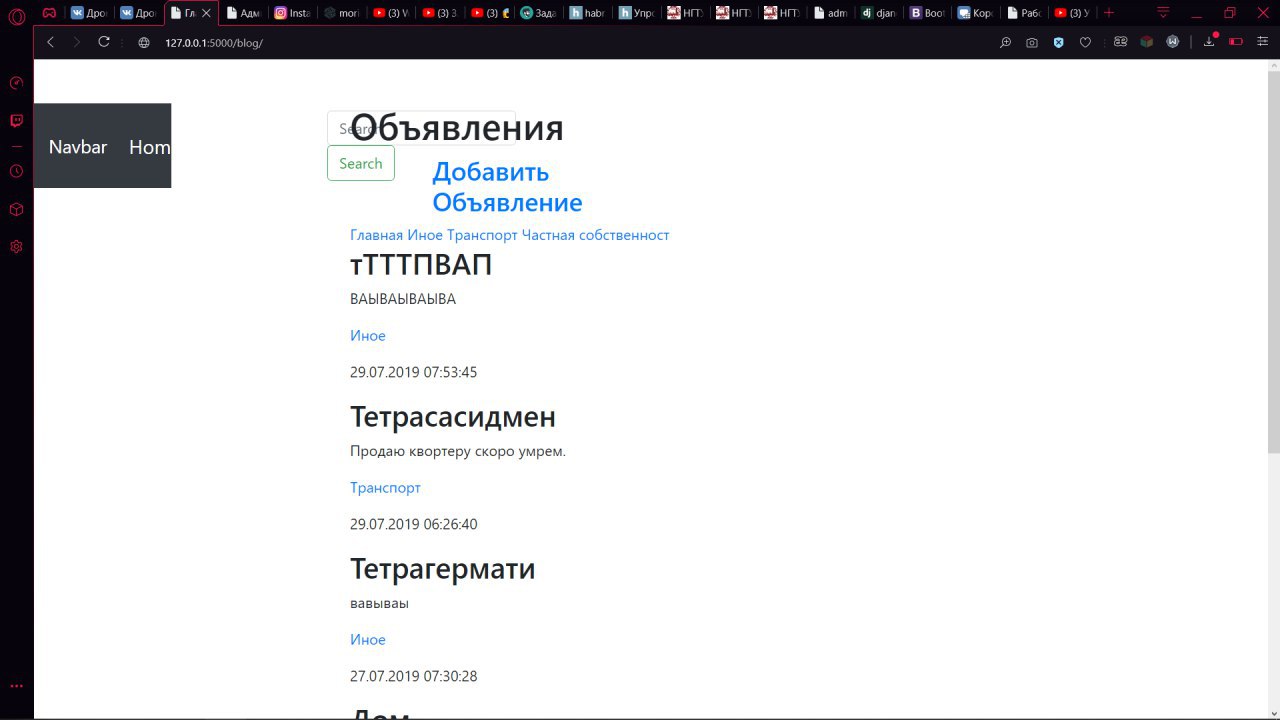Open the Opera main menu logo

pos(16,16)
